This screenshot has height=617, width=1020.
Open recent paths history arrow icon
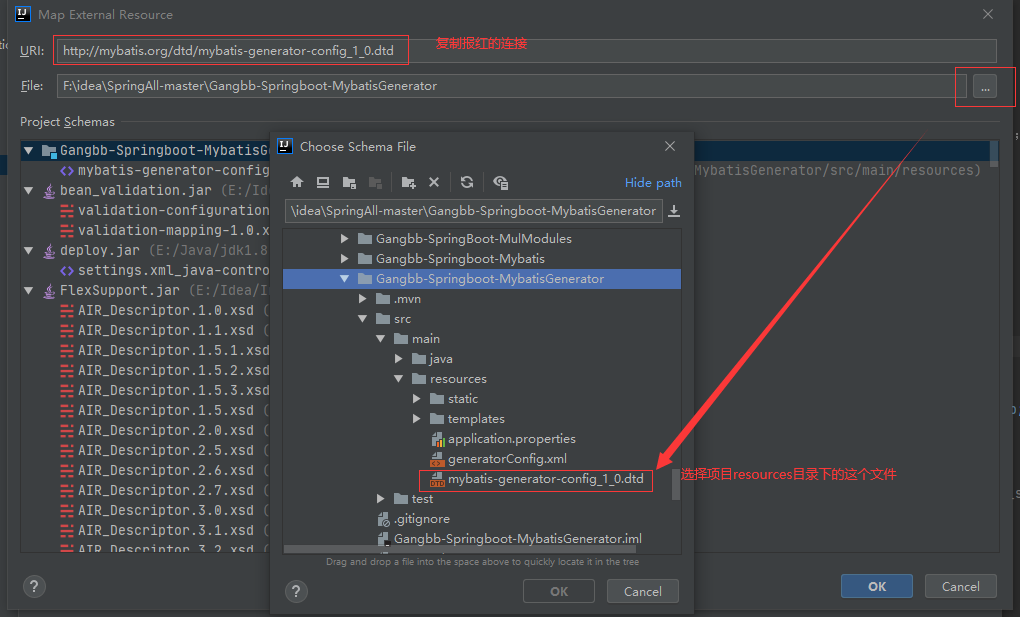point(674,211)
